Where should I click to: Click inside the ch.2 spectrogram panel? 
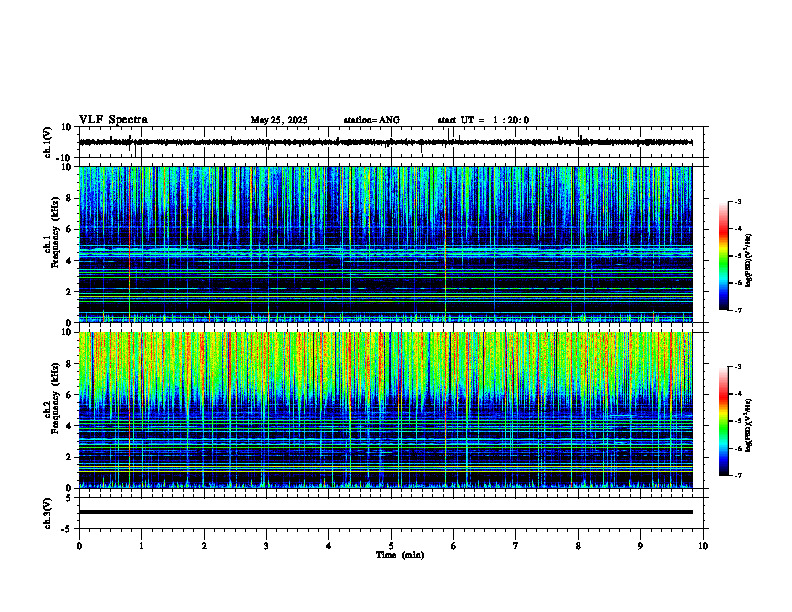[385, 410]
